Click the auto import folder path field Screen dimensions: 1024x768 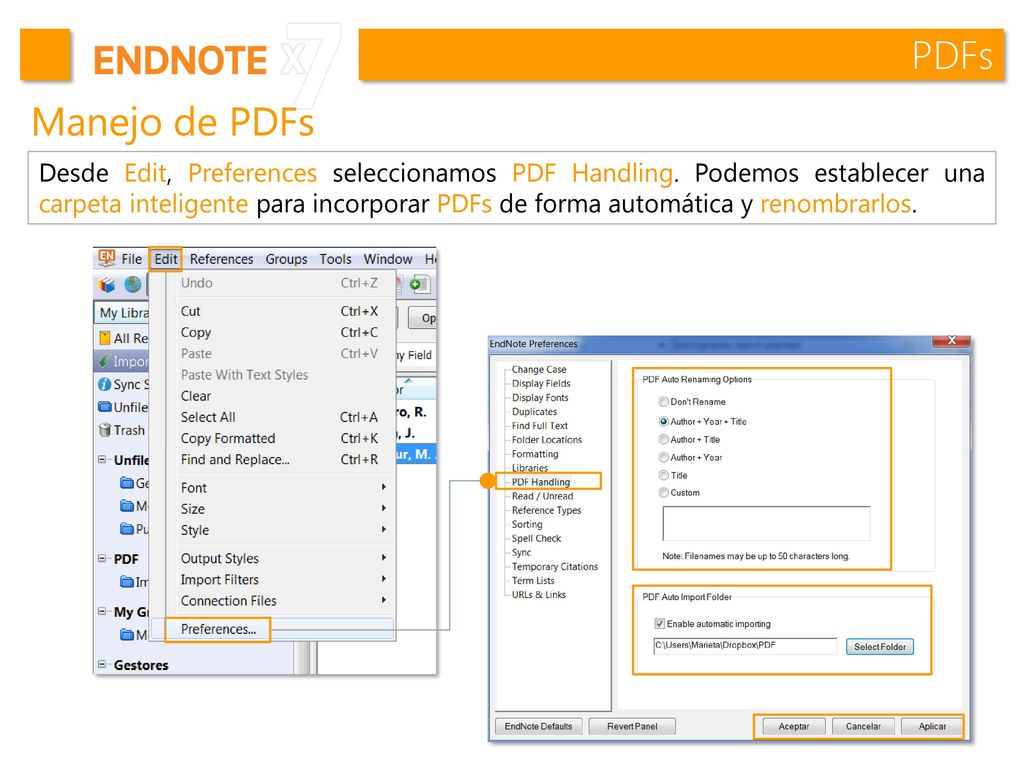(x=744, y=645)
